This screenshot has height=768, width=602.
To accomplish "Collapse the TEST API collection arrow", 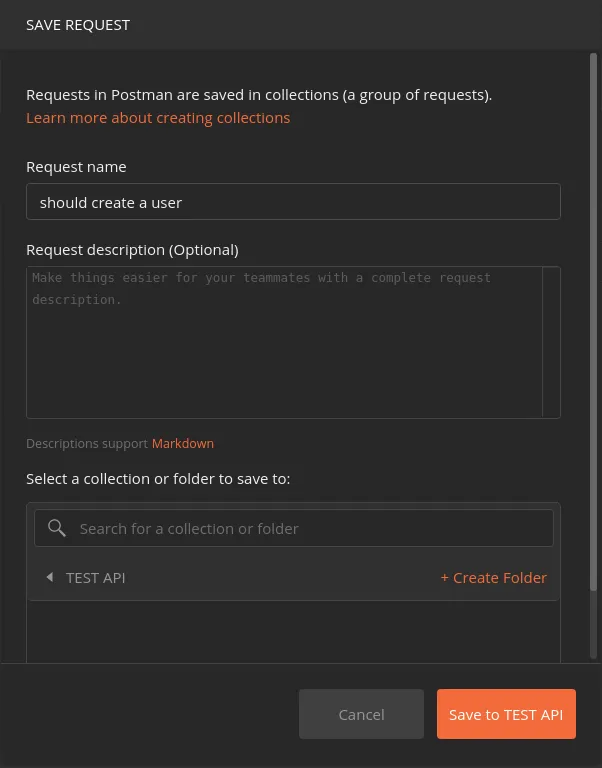I will (49, 577).
